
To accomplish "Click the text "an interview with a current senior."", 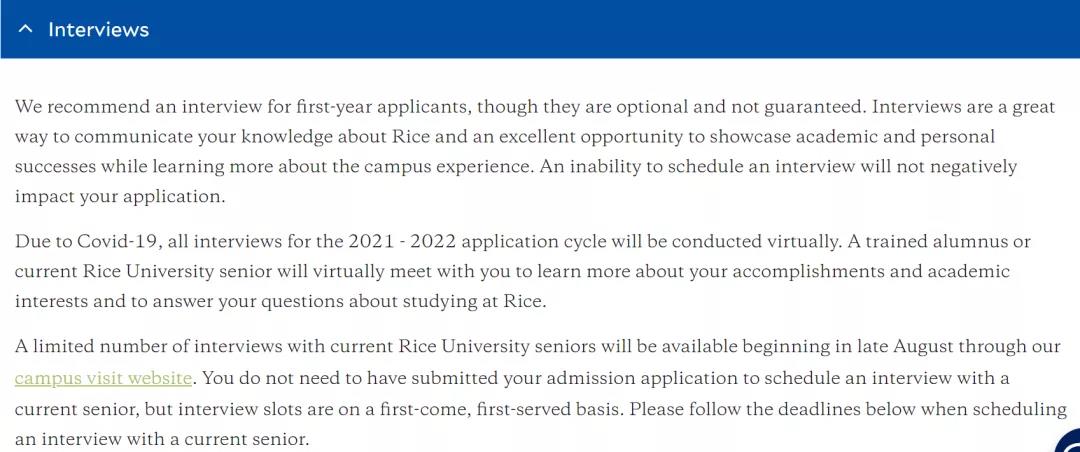I will [162, 439].
